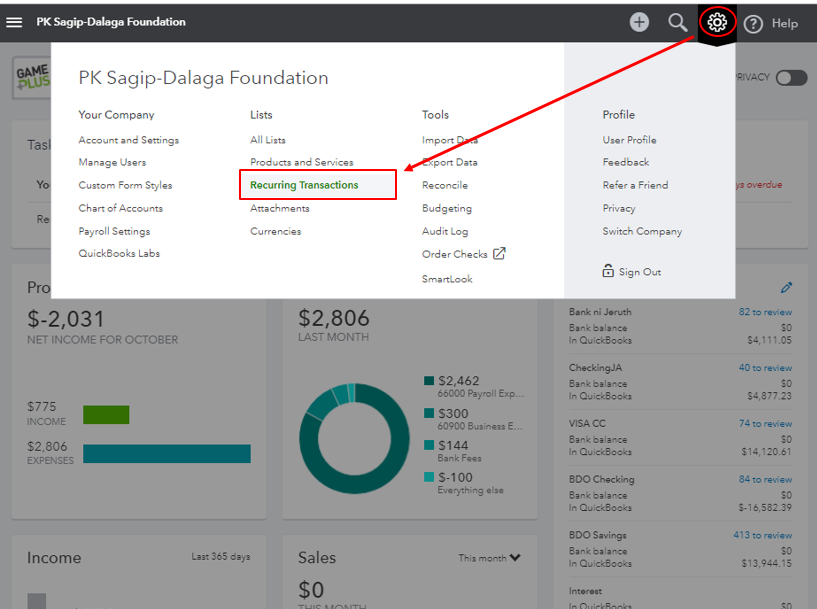
Task: Open the Help question mark icon
Action: pos(754,23)
